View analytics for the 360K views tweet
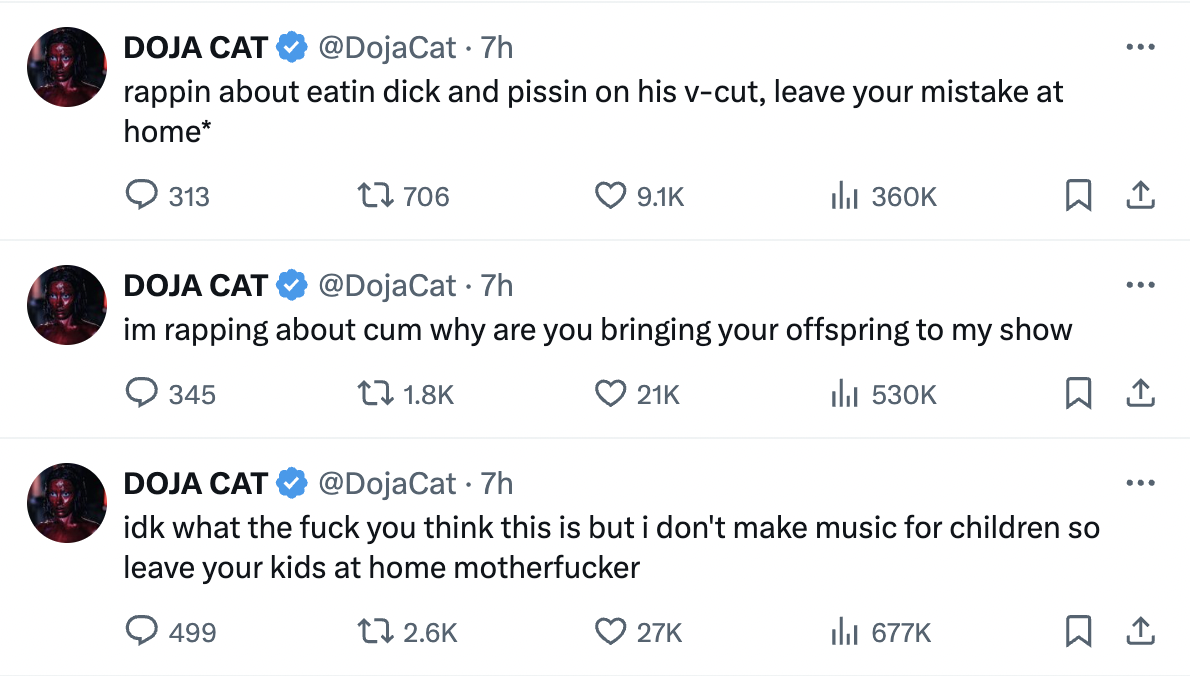The height and width of the screenshot is (676, 1190). click(846, 196)
